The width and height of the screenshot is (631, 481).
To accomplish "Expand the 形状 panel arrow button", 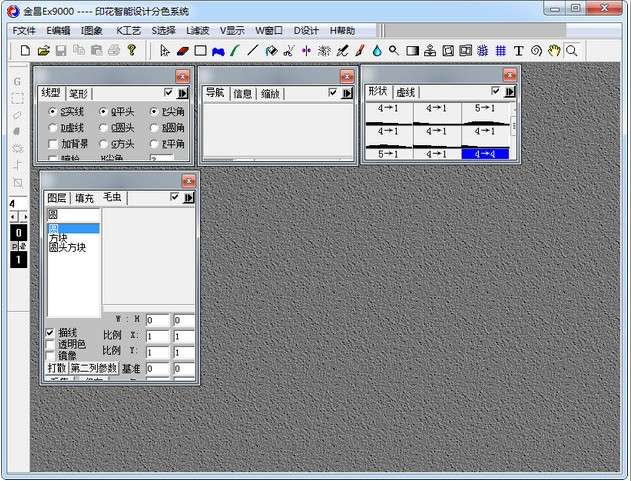I will click(x=510, y=92).
